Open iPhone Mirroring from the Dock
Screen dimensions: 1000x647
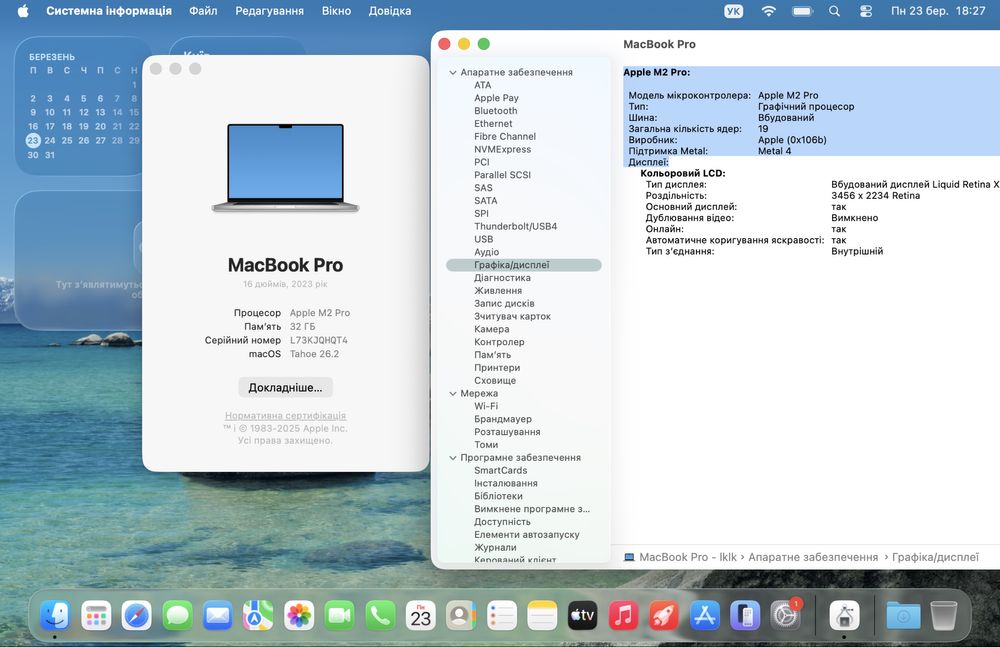745,616
